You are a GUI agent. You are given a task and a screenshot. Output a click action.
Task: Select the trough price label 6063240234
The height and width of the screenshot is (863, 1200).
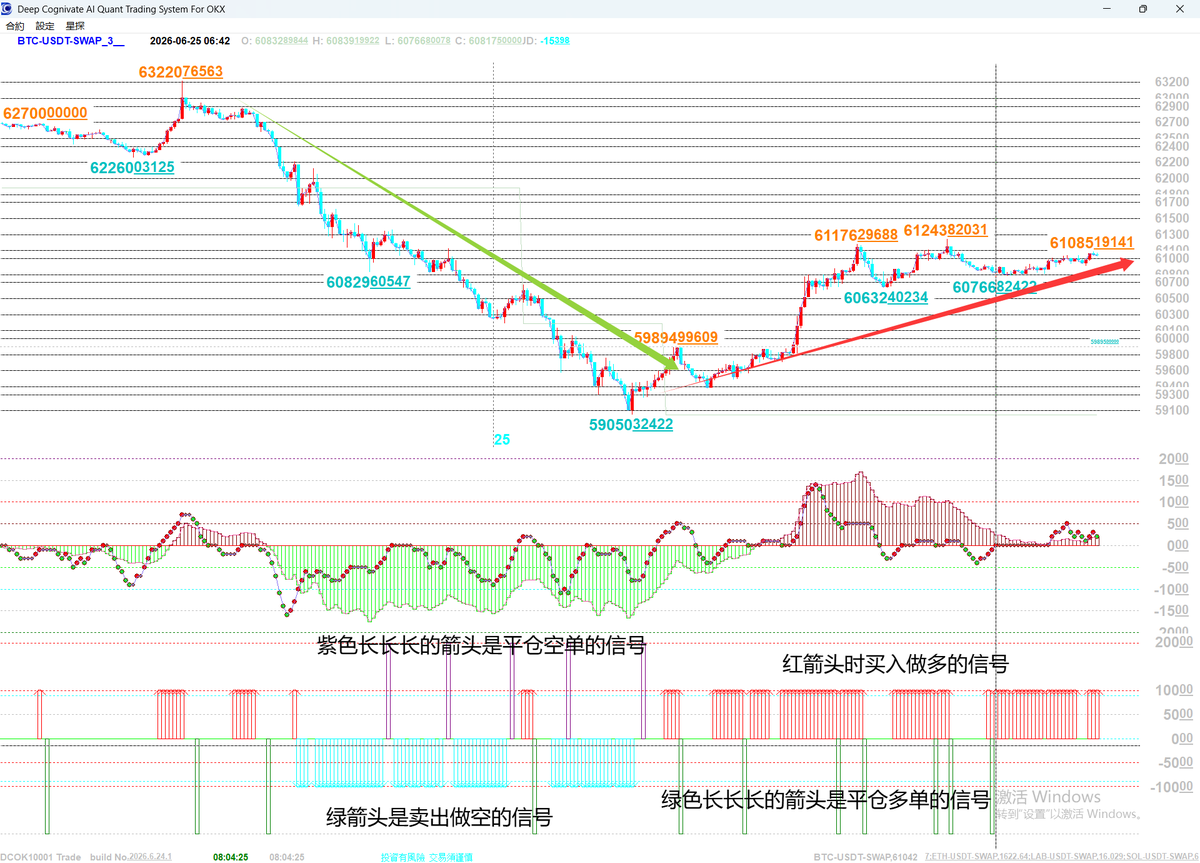[885, 297]
